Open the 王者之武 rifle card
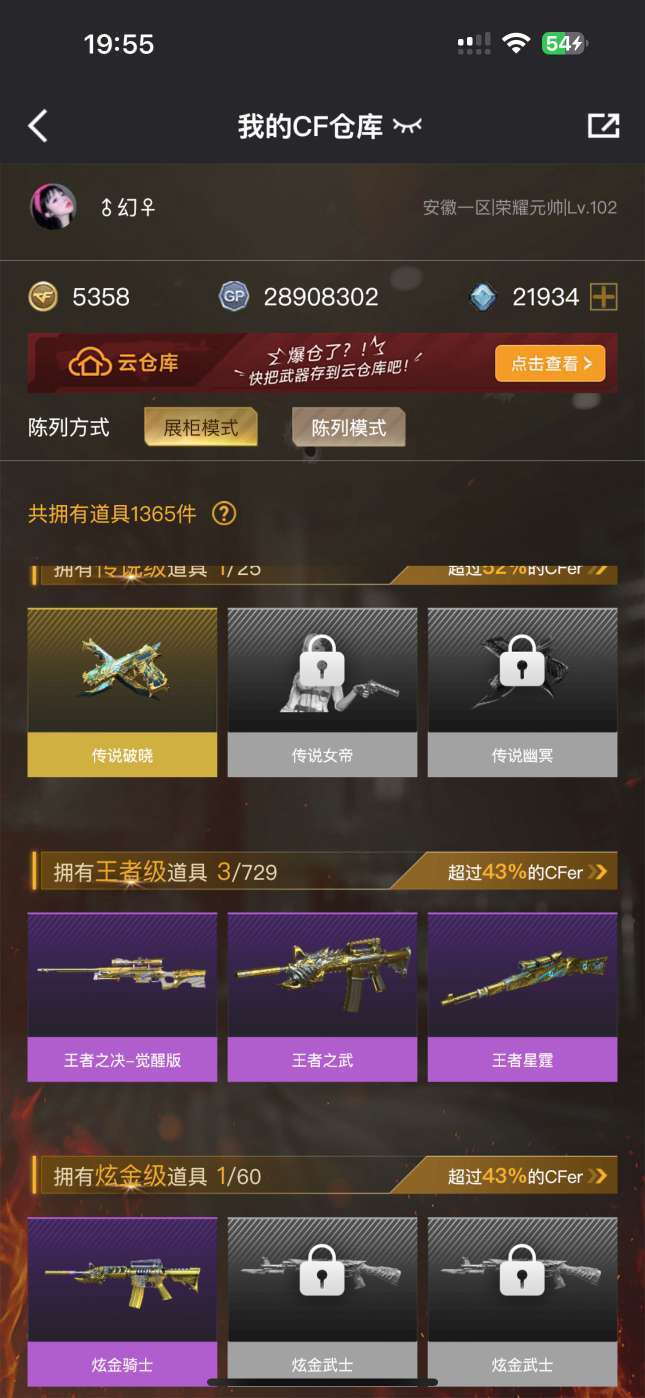 pos(322,997)
